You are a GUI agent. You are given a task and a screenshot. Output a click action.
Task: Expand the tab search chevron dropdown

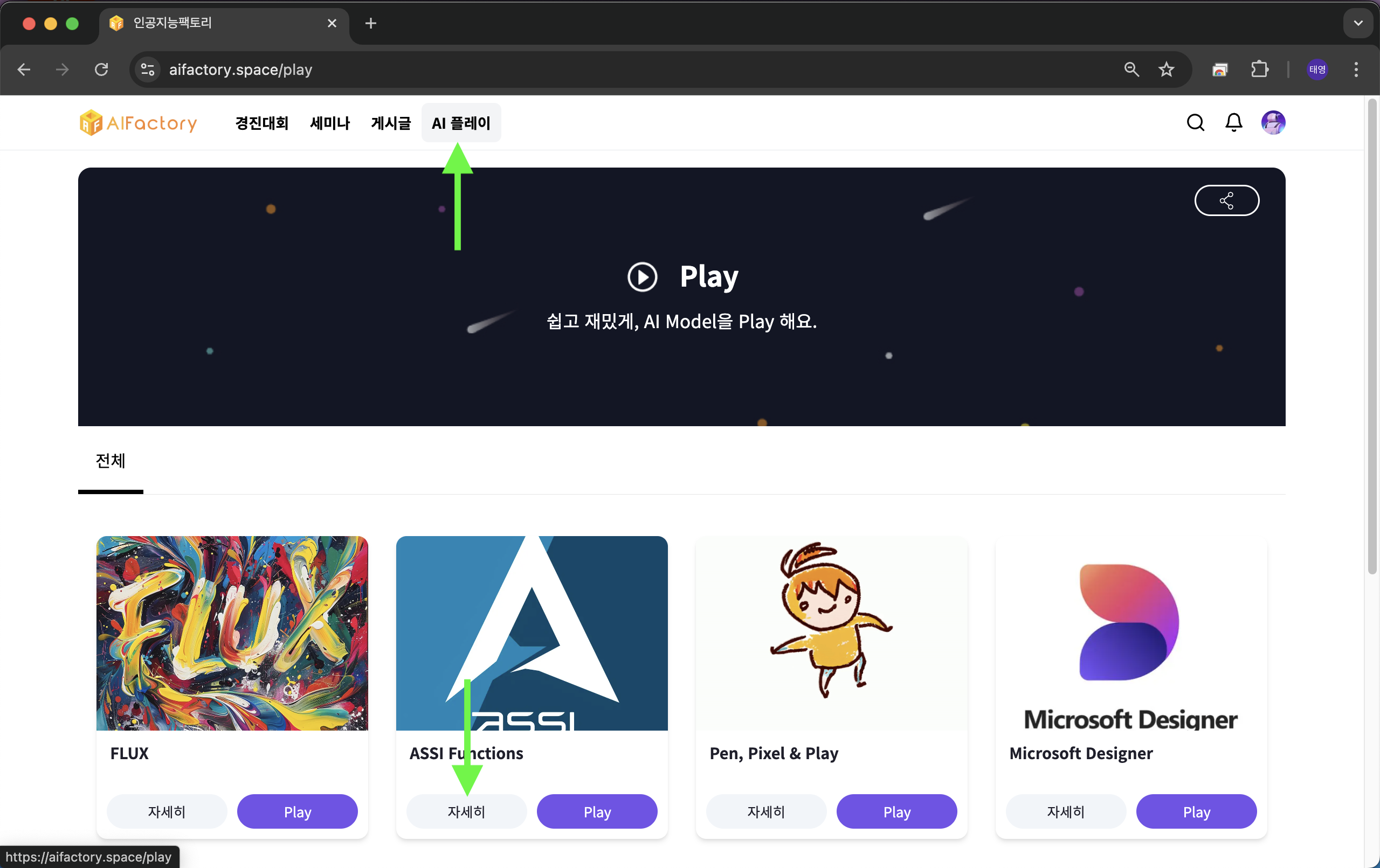[1358, 24]
